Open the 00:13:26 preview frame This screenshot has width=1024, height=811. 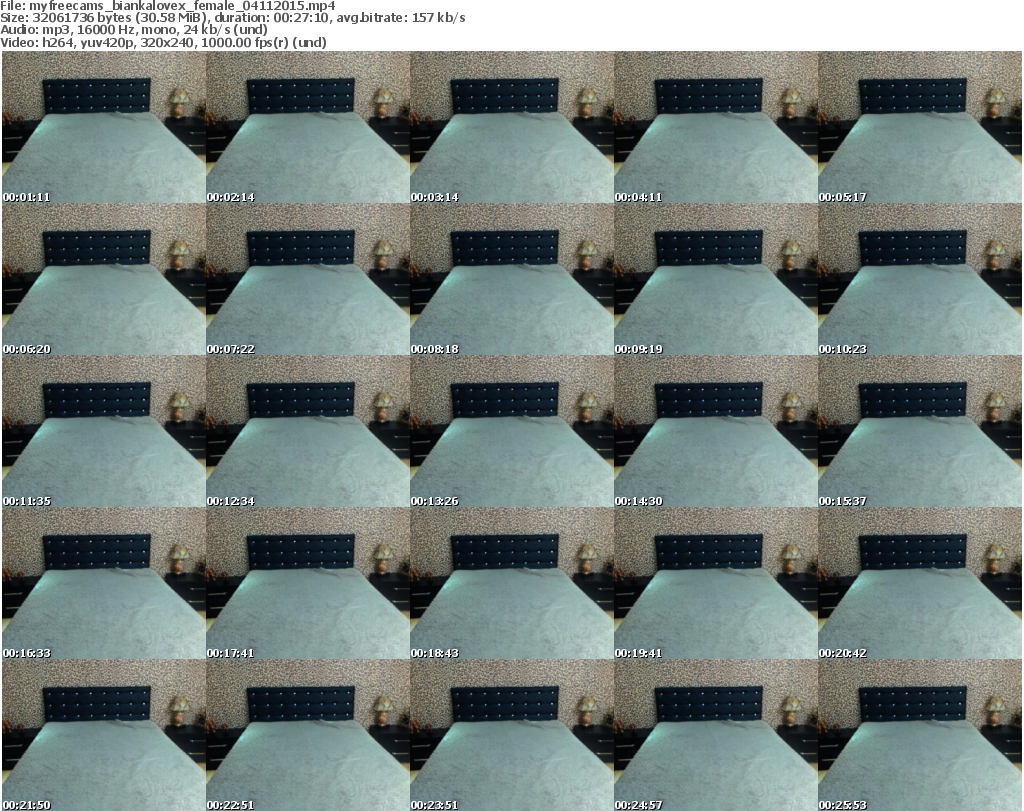[x=512, y=432]
